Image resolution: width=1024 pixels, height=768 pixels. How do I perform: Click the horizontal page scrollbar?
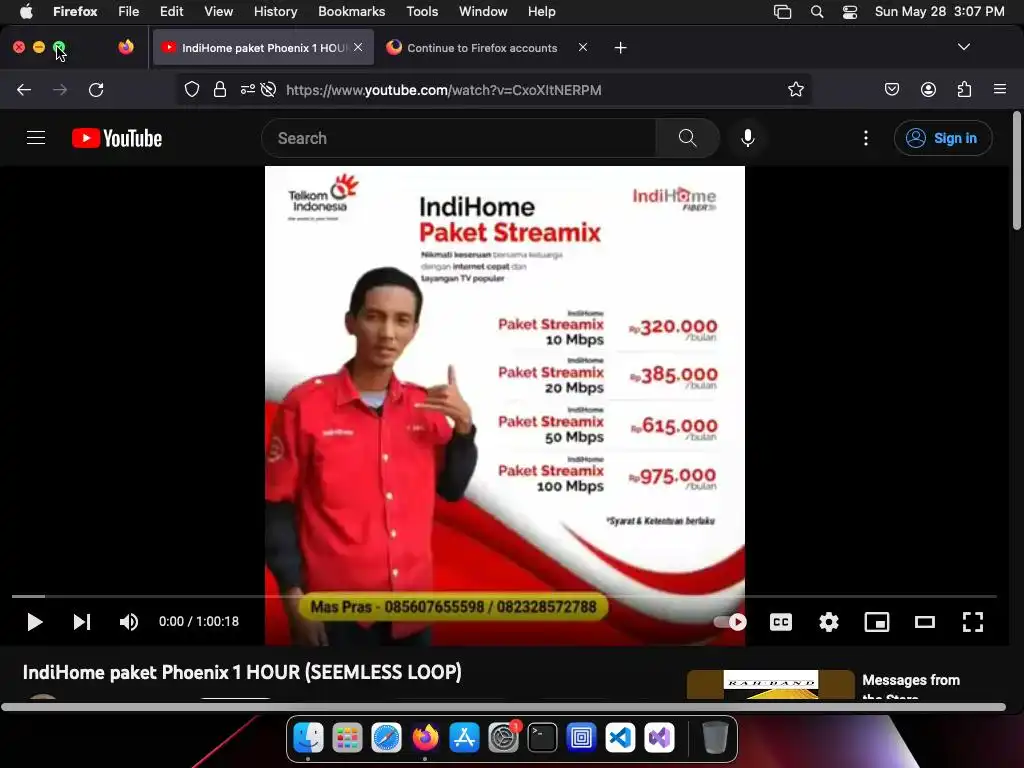[504, 707]
